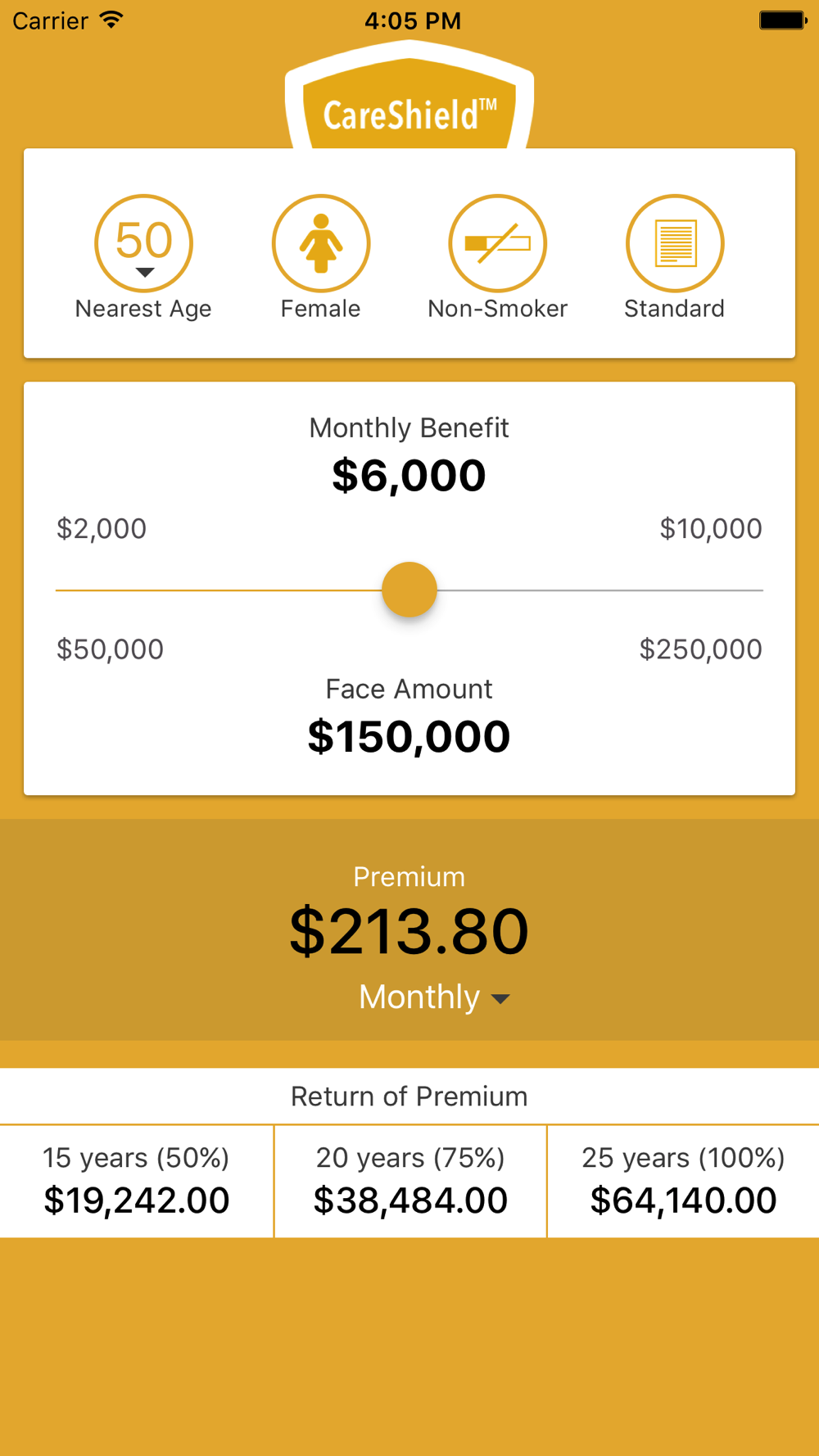819x1456 pixels.
Task: Click the Monthly Benefit slider handle
Action: [x=409, y=590]
